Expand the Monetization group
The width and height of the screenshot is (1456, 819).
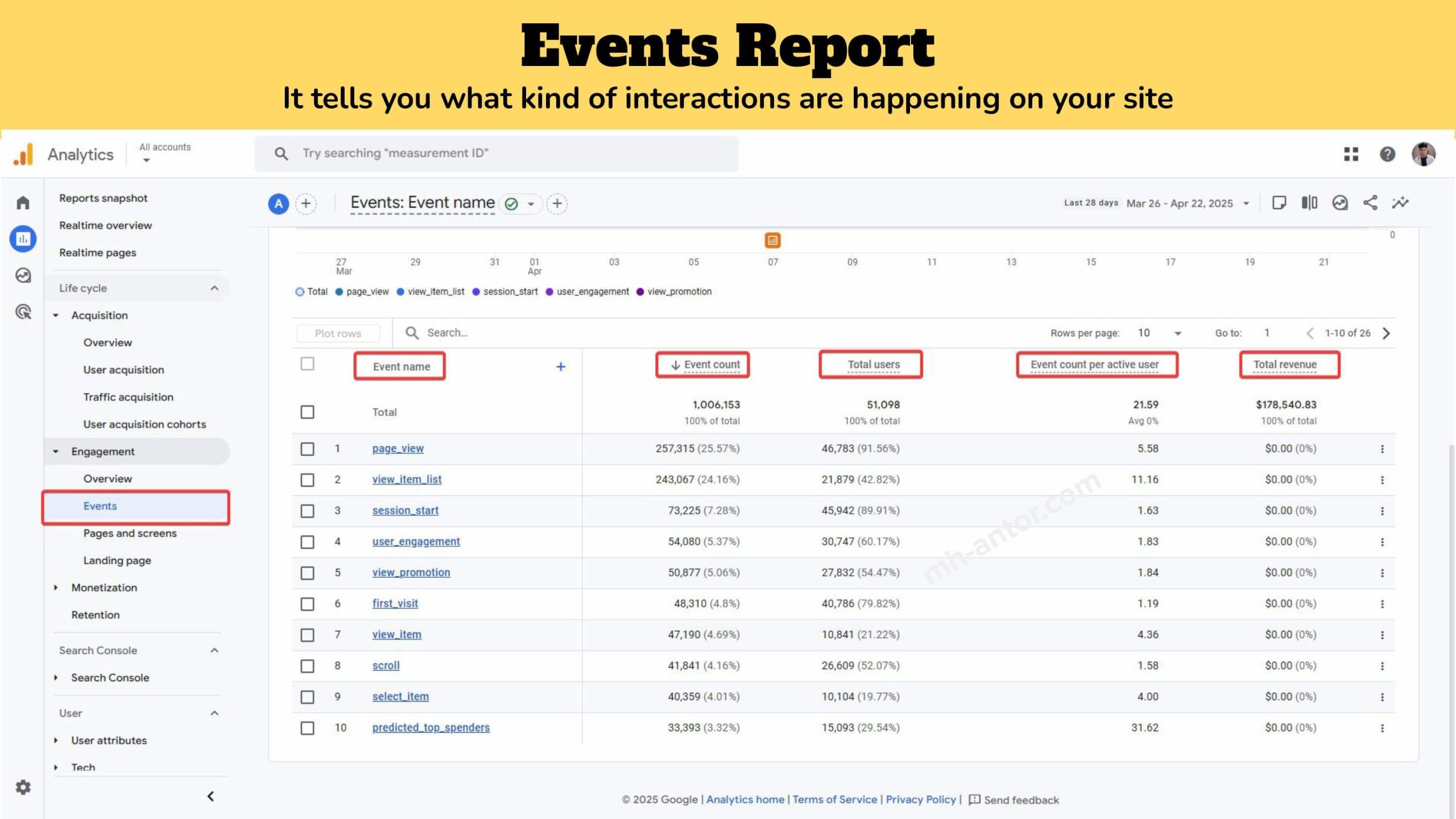(x=56, y=588)
